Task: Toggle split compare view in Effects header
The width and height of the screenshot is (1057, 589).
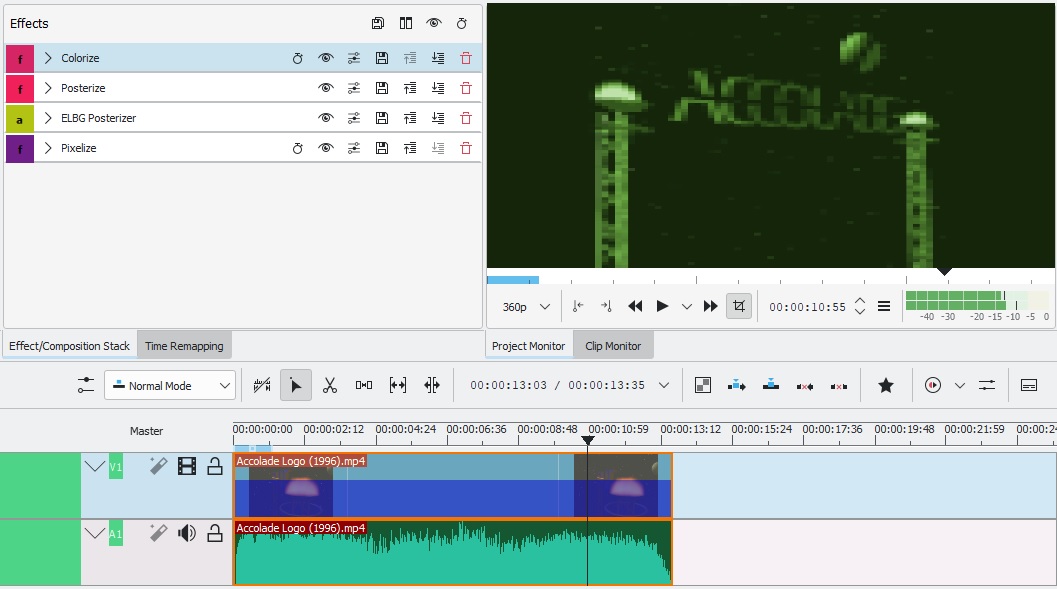Action: click(406, 24)
